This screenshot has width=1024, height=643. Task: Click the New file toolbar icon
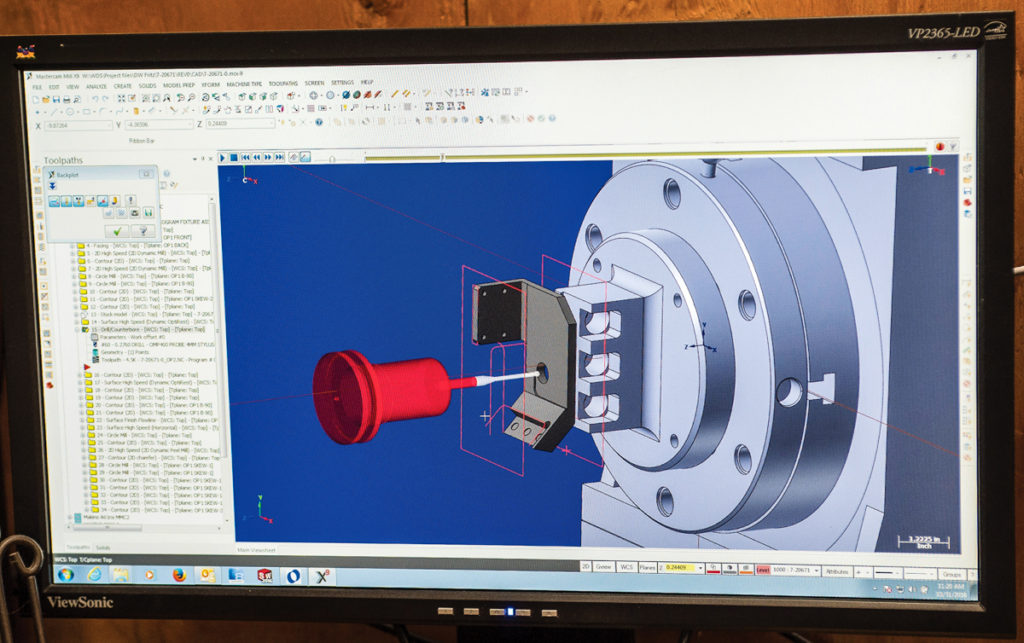point(36,99)
